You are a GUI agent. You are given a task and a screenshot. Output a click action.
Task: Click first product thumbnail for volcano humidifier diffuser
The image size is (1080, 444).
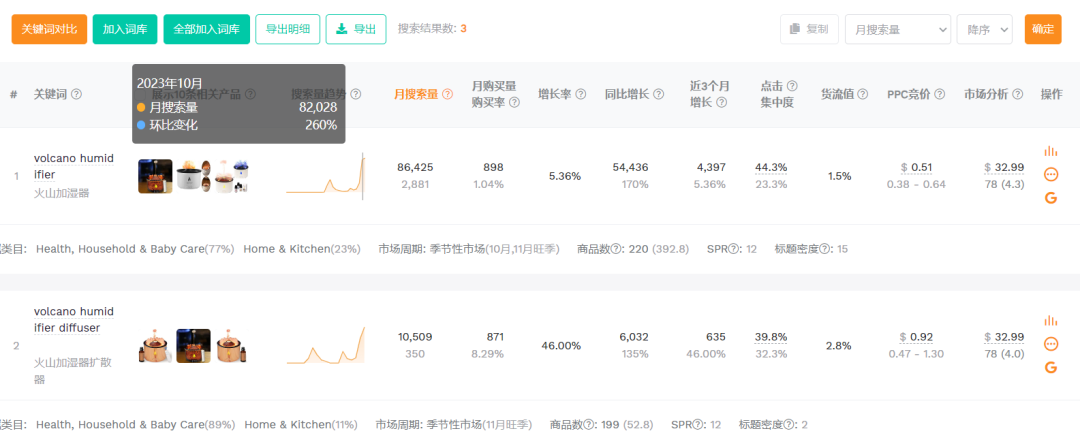(154, 346)
